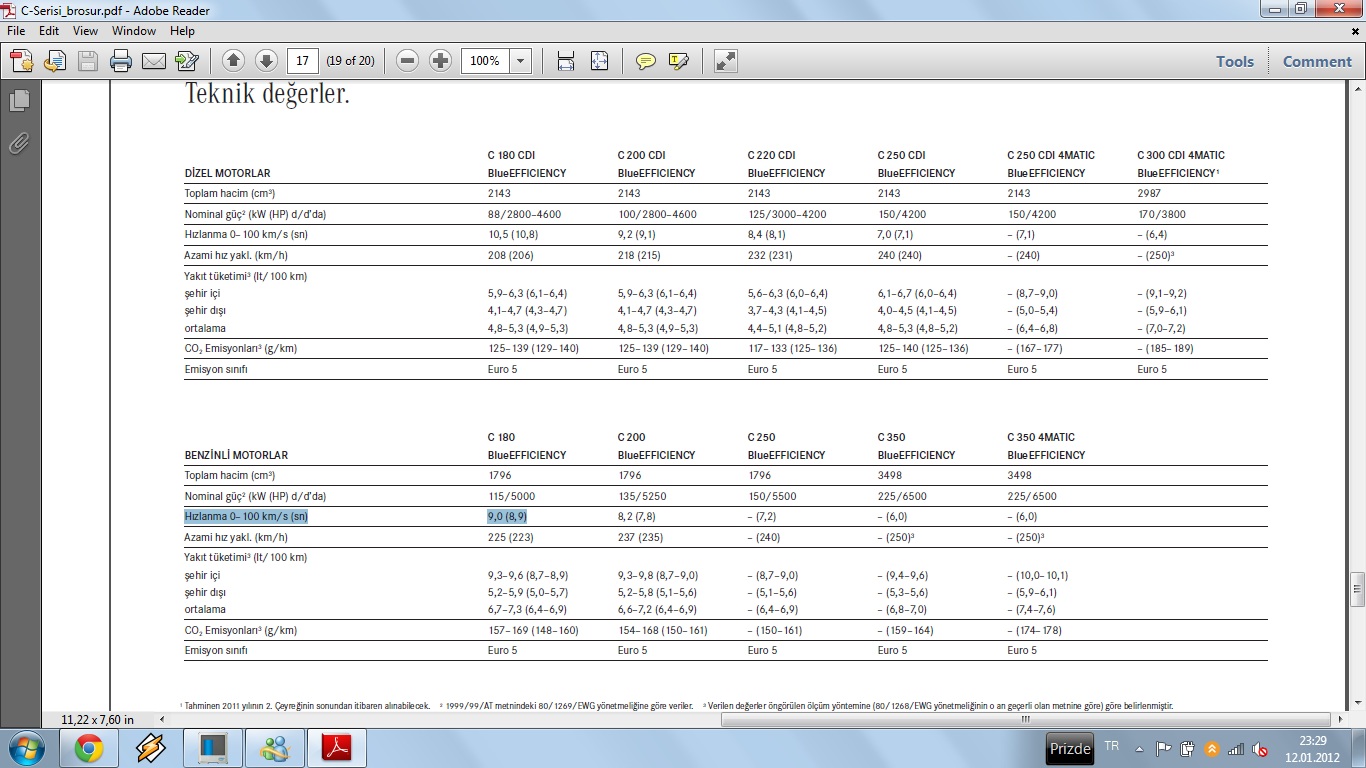Zoom out with the minus button
The height and width of the screenshot is (768, 1366).
click(x=407, y=61)
